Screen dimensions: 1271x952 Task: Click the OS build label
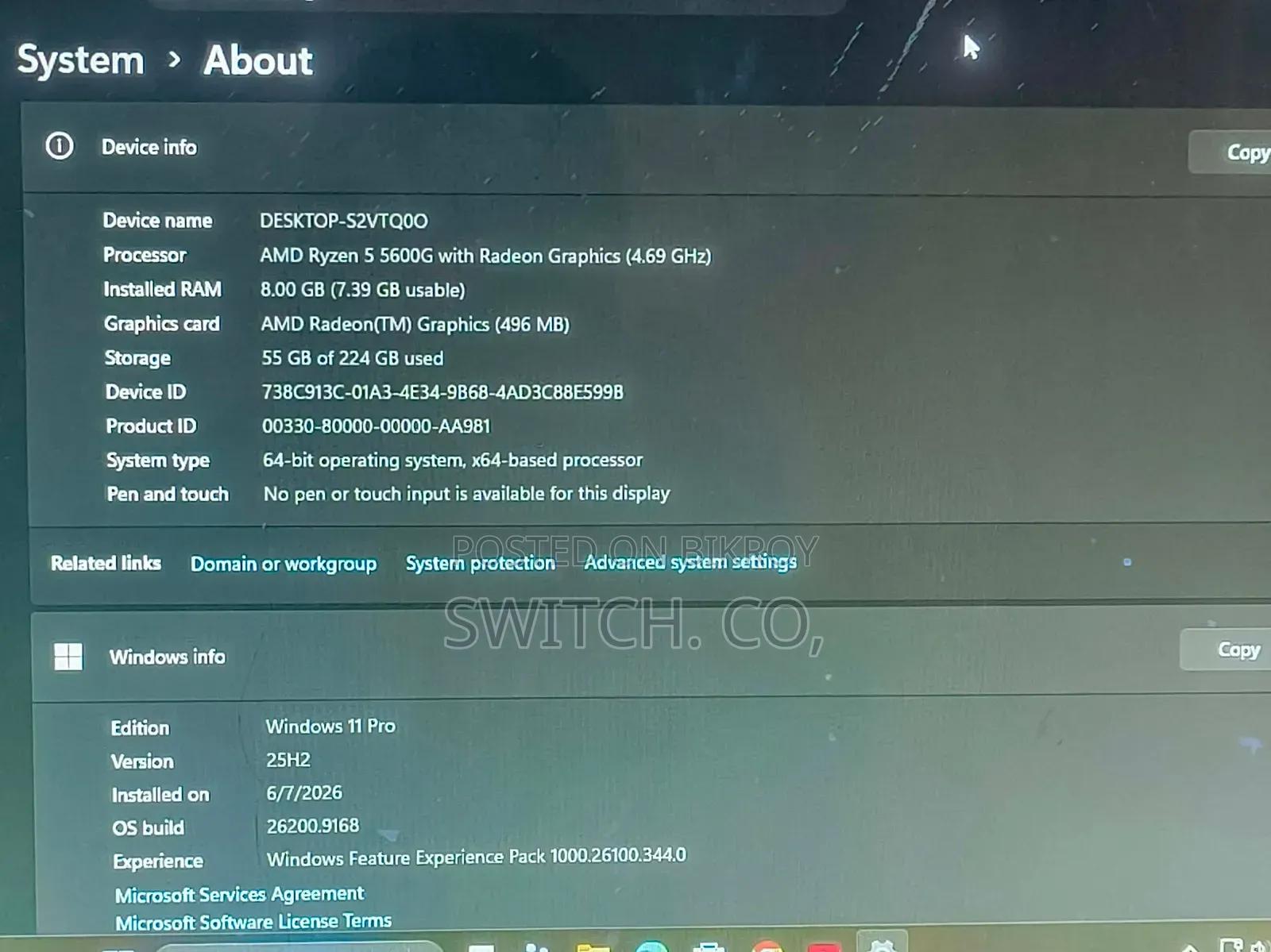click(x=148, y=828)
